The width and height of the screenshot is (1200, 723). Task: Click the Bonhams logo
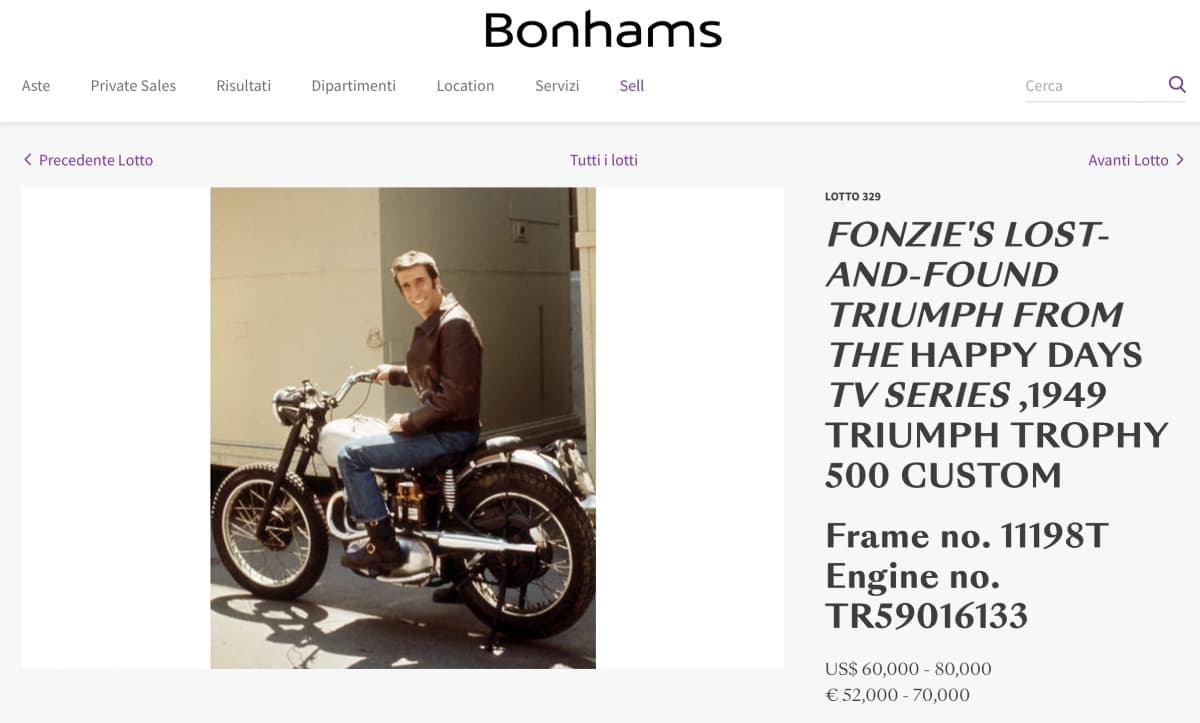tap(602, 30)
